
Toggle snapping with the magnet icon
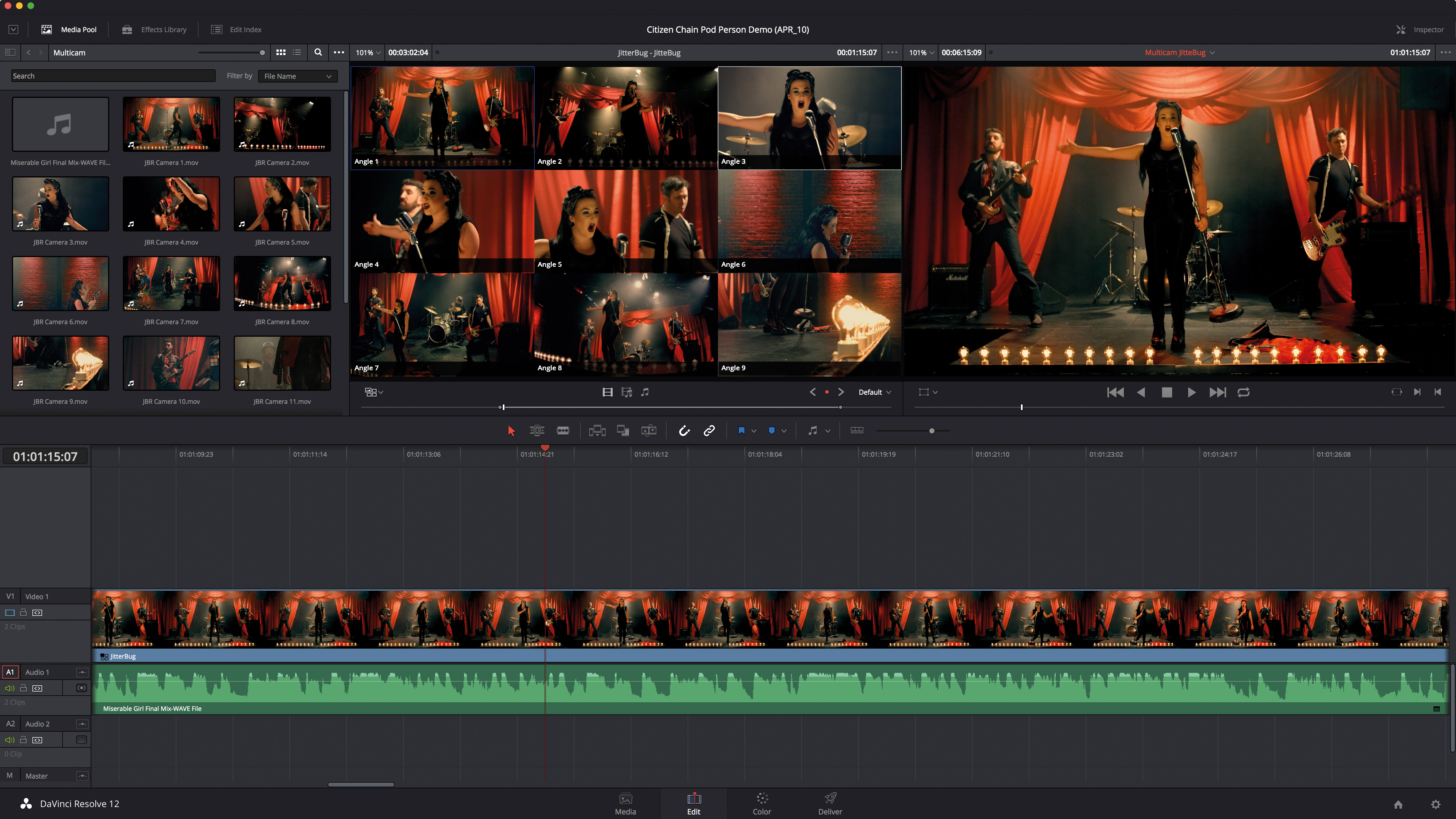(x=684, y=430)
